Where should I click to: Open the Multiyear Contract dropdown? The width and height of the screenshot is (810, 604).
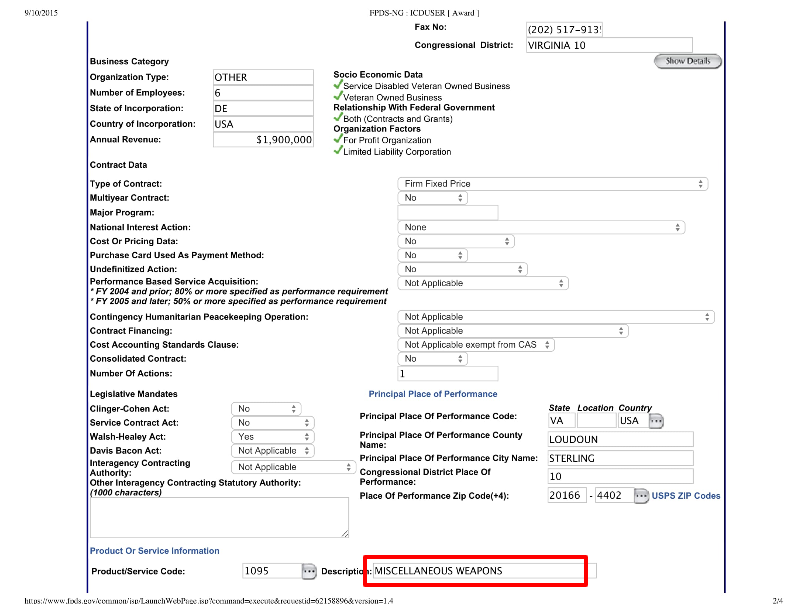tap(433, 198)
